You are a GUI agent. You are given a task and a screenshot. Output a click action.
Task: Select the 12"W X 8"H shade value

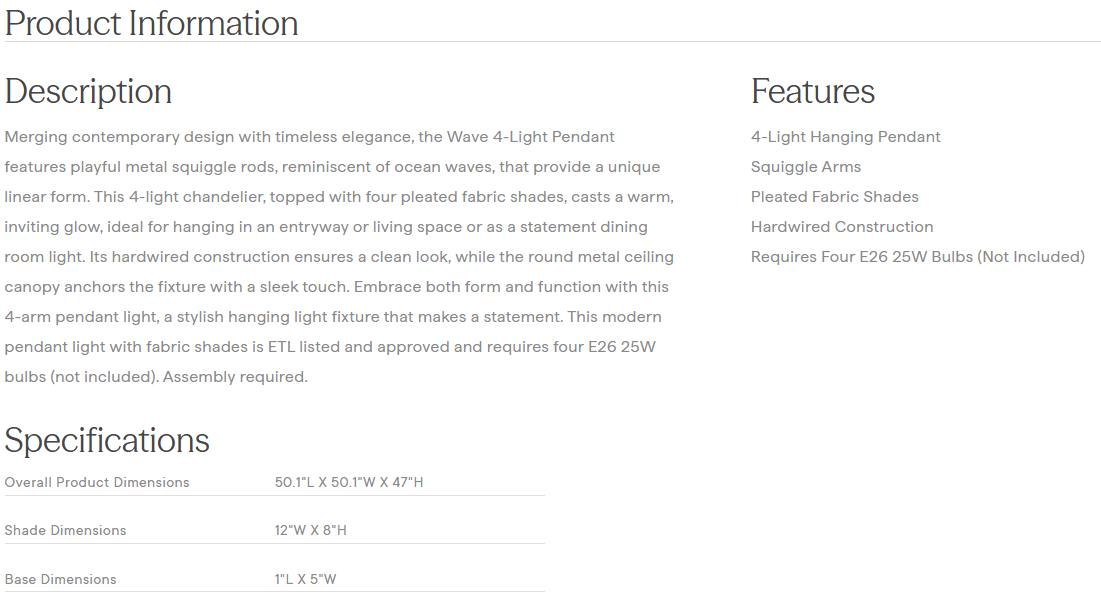(310, 530)
